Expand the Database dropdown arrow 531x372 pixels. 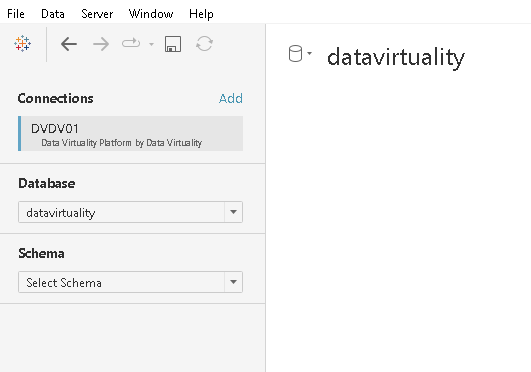coord(233,212)
